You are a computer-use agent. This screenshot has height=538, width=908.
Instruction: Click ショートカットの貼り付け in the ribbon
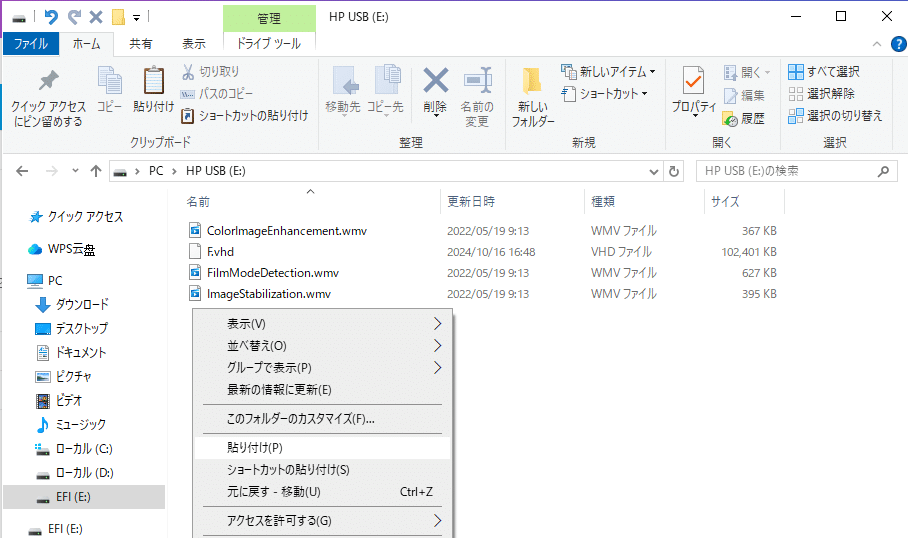tap(244, 116)
